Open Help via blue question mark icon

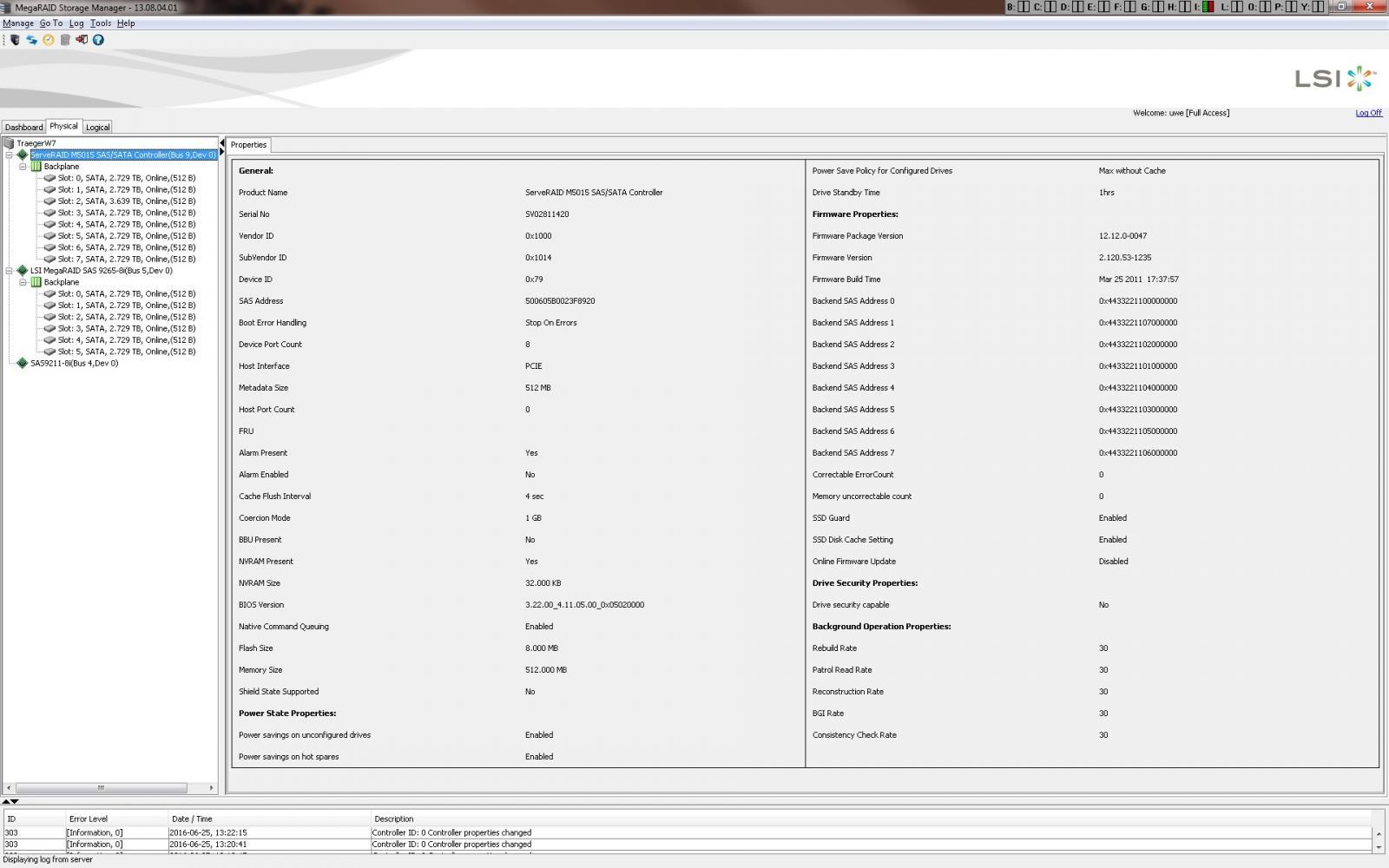[x=98, y=40]
